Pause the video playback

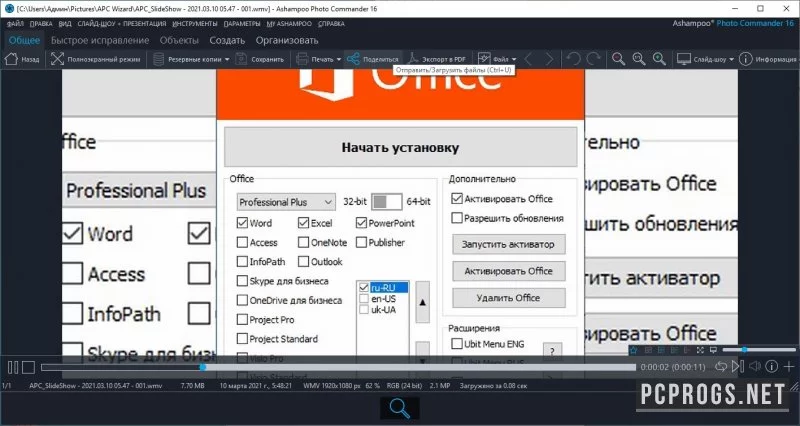pyautogui.click(x=13, y=367)
